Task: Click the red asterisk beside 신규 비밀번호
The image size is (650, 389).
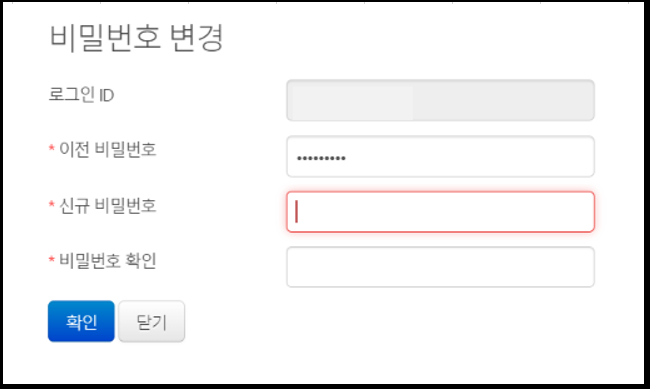Action: 52,204
